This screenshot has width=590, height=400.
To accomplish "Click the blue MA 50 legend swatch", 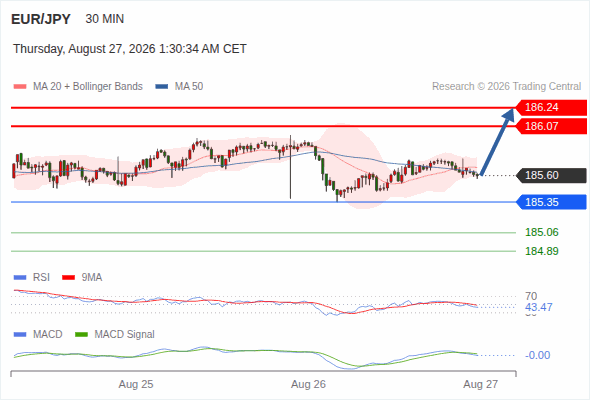I will [162, 87].
